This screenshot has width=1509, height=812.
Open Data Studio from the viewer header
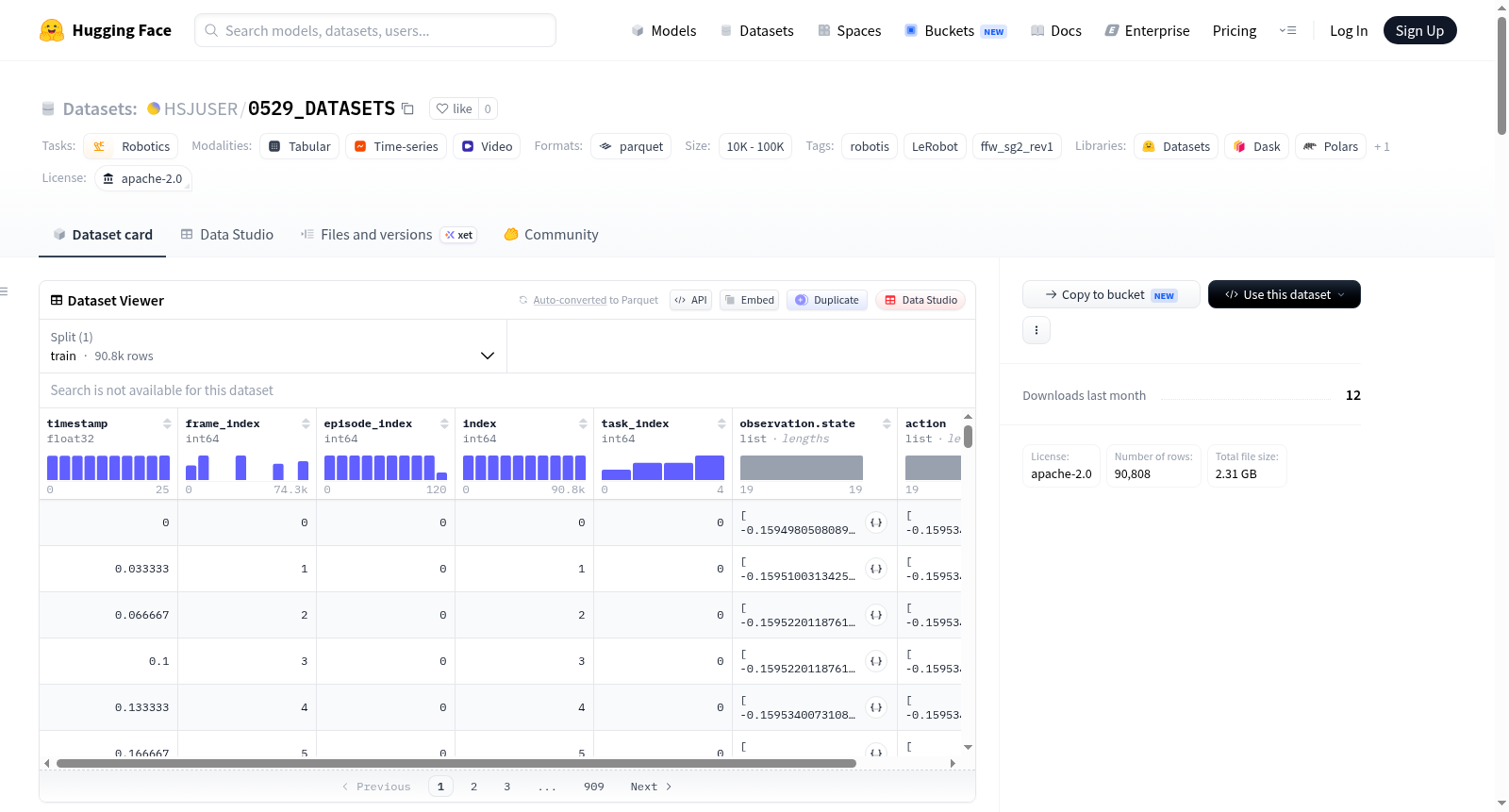point(920,300)
